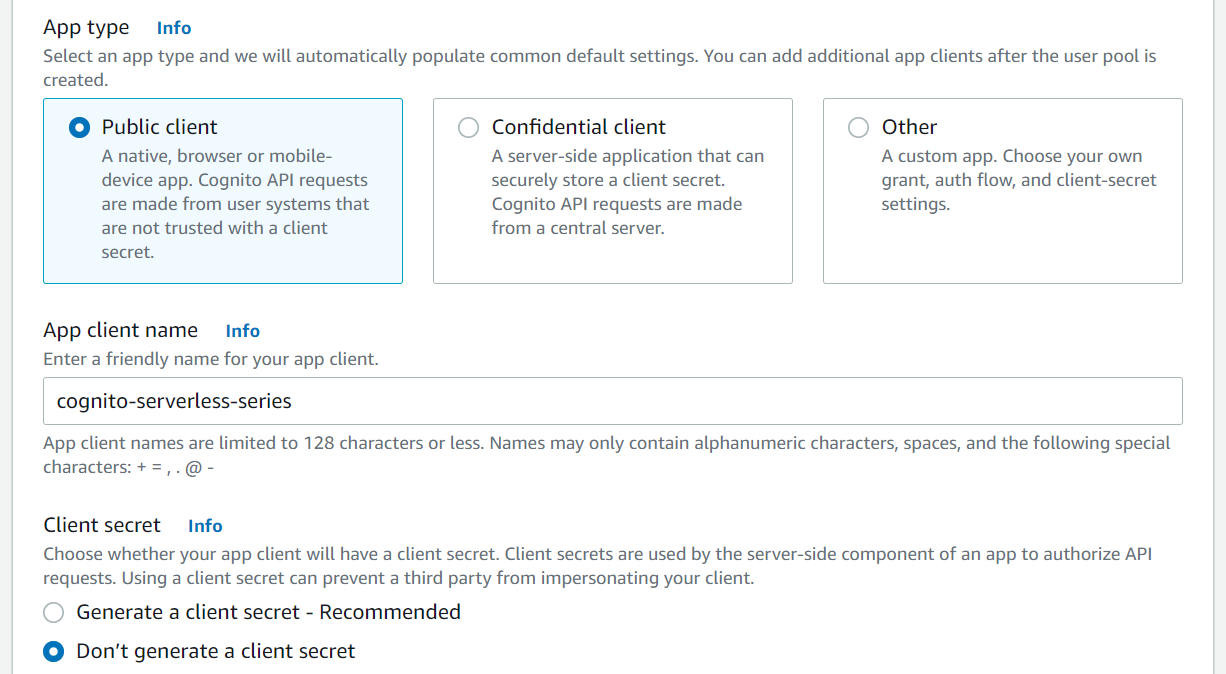
Task: Select the text cognito-serverless-series
Action: pyautogui.click(x=175, y=400)
